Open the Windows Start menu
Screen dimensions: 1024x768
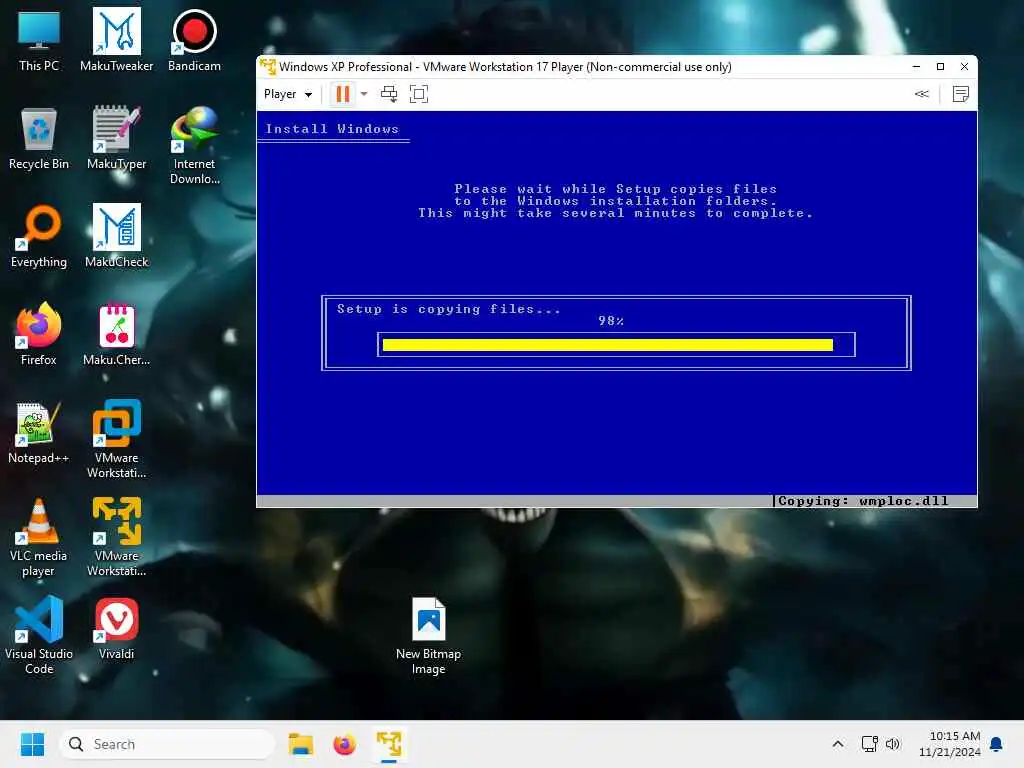[33, 744]
